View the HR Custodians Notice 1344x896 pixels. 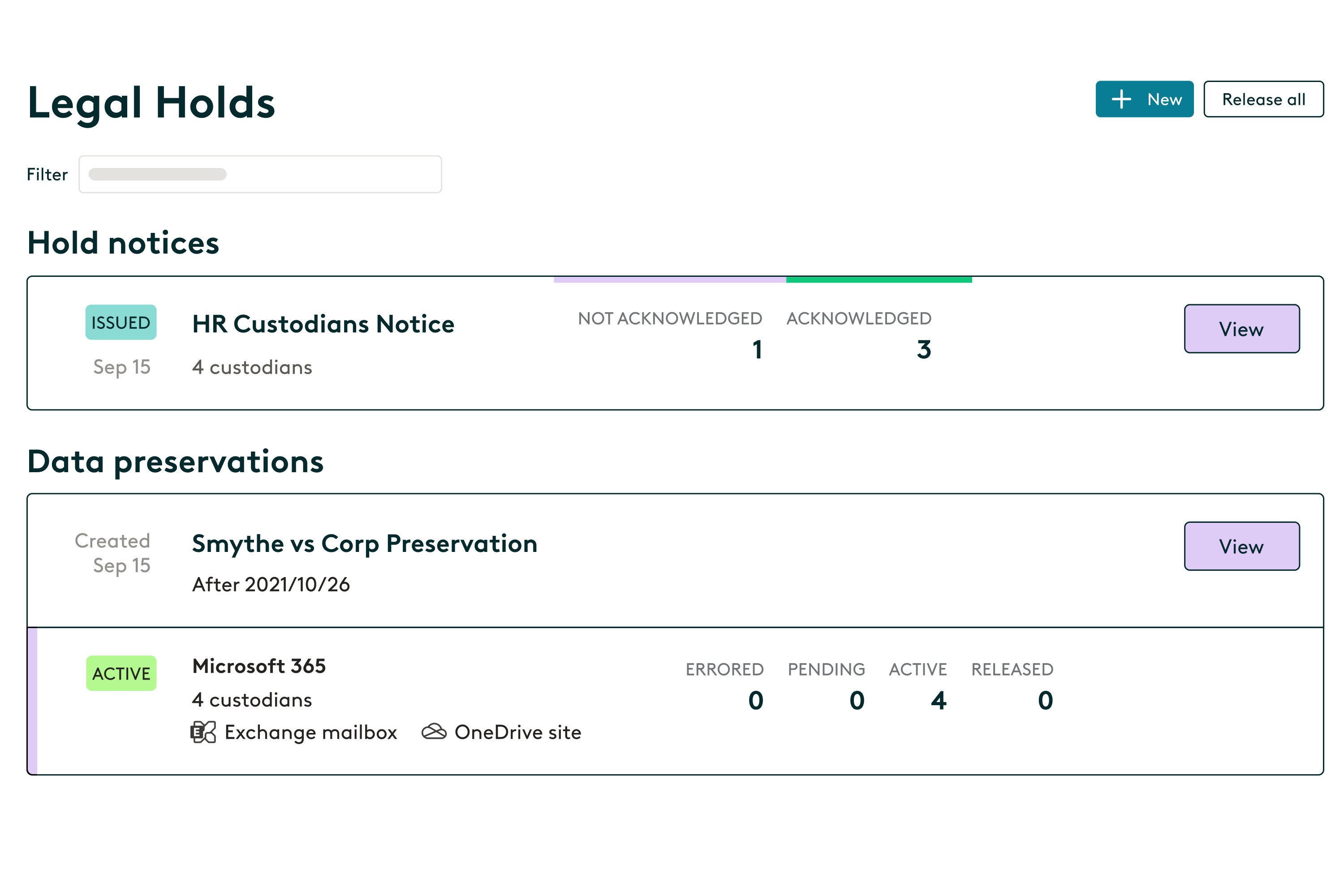click(1241, 329)
